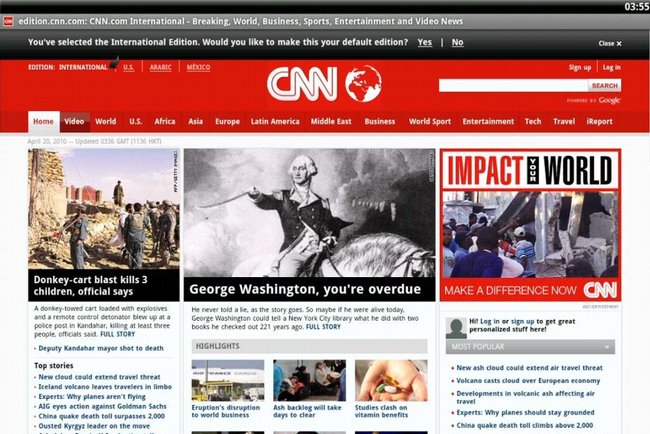Click the user avatar icon beside the login prompt
Viewport: 650px width, 434px height.
point(456,329)
